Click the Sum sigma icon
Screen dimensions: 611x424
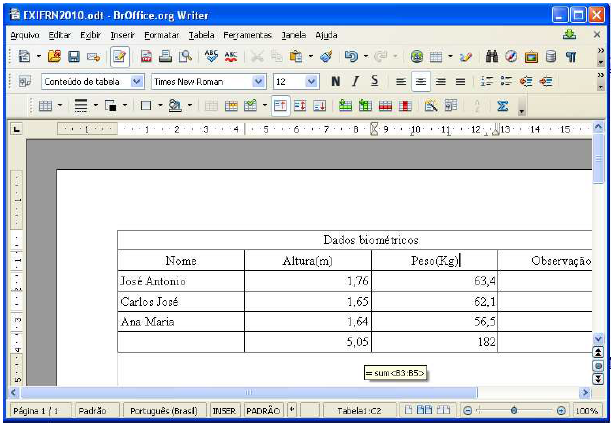point(503,105)
